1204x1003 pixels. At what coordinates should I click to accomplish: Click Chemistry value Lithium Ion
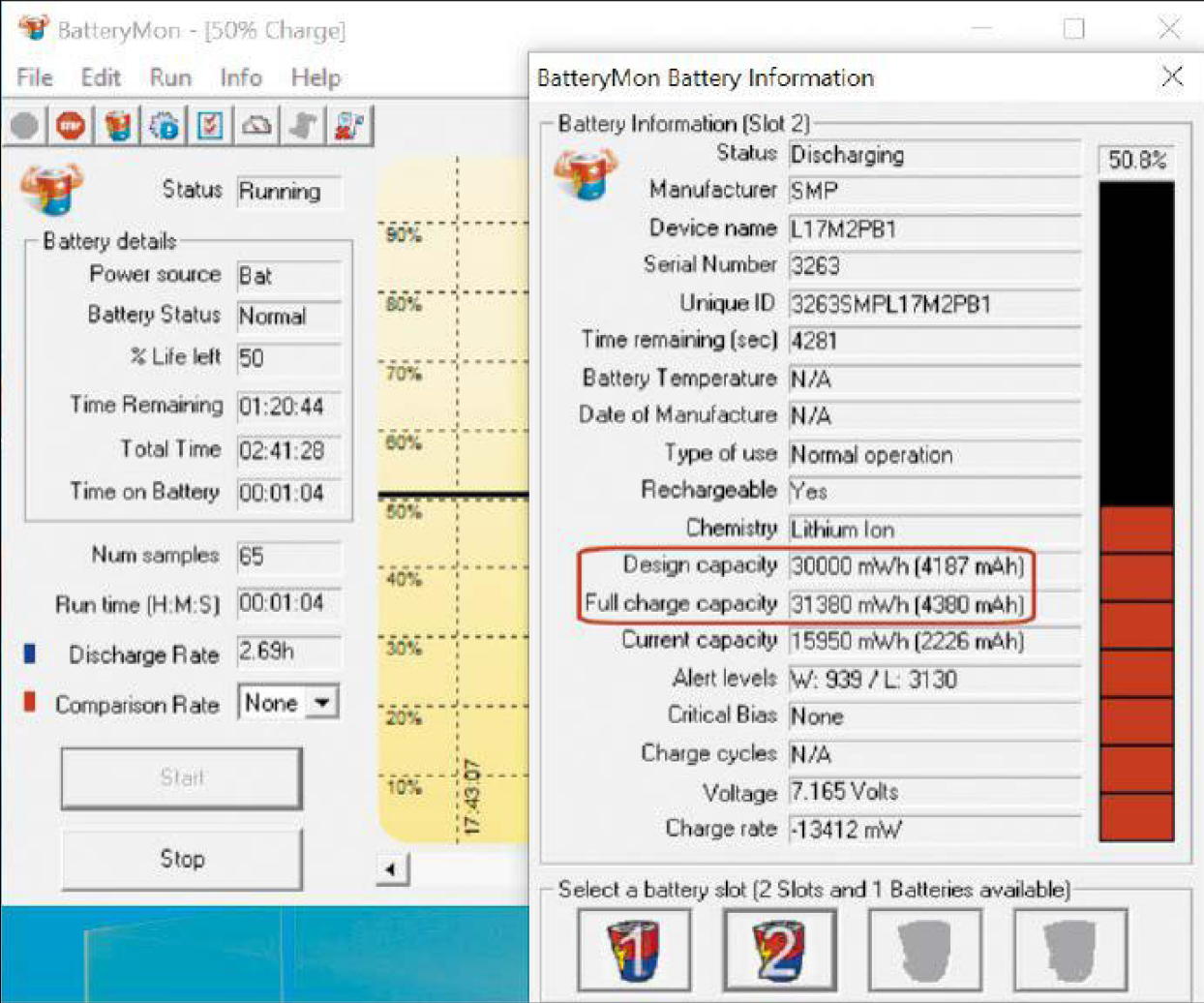click(935, 530)
